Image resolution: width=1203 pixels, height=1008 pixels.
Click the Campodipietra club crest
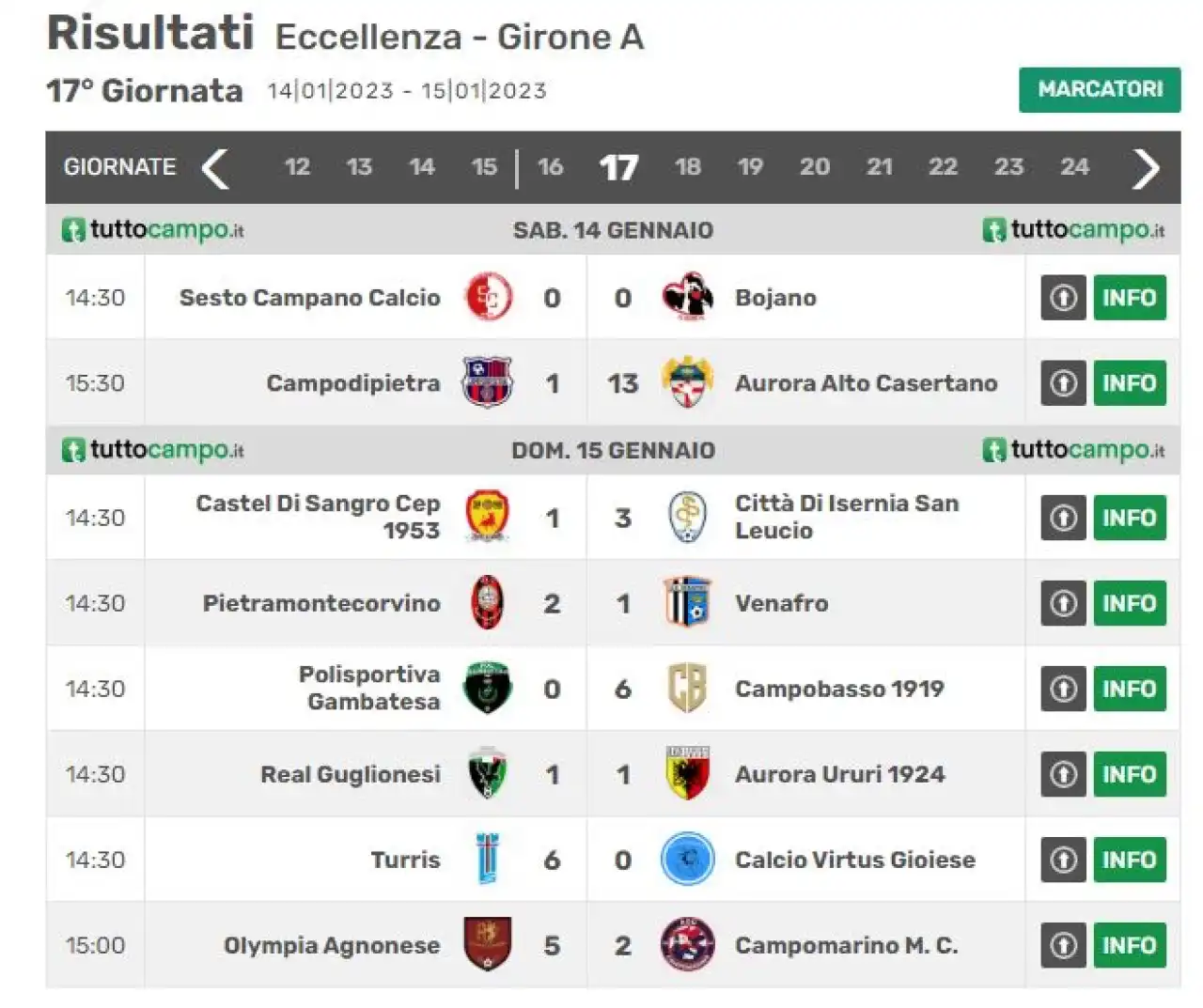(487, 382)
